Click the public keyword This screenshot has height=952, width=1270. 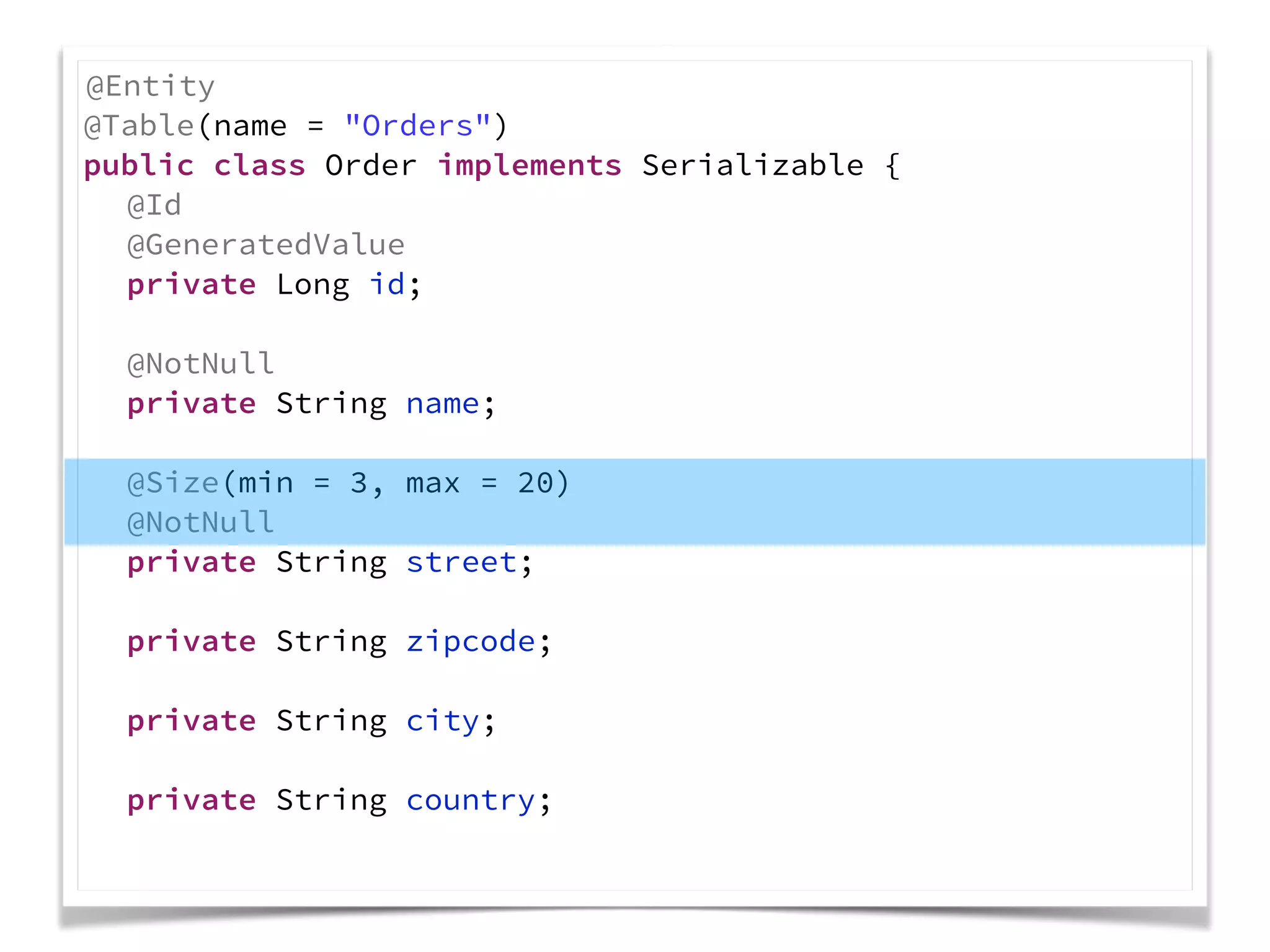139,166
